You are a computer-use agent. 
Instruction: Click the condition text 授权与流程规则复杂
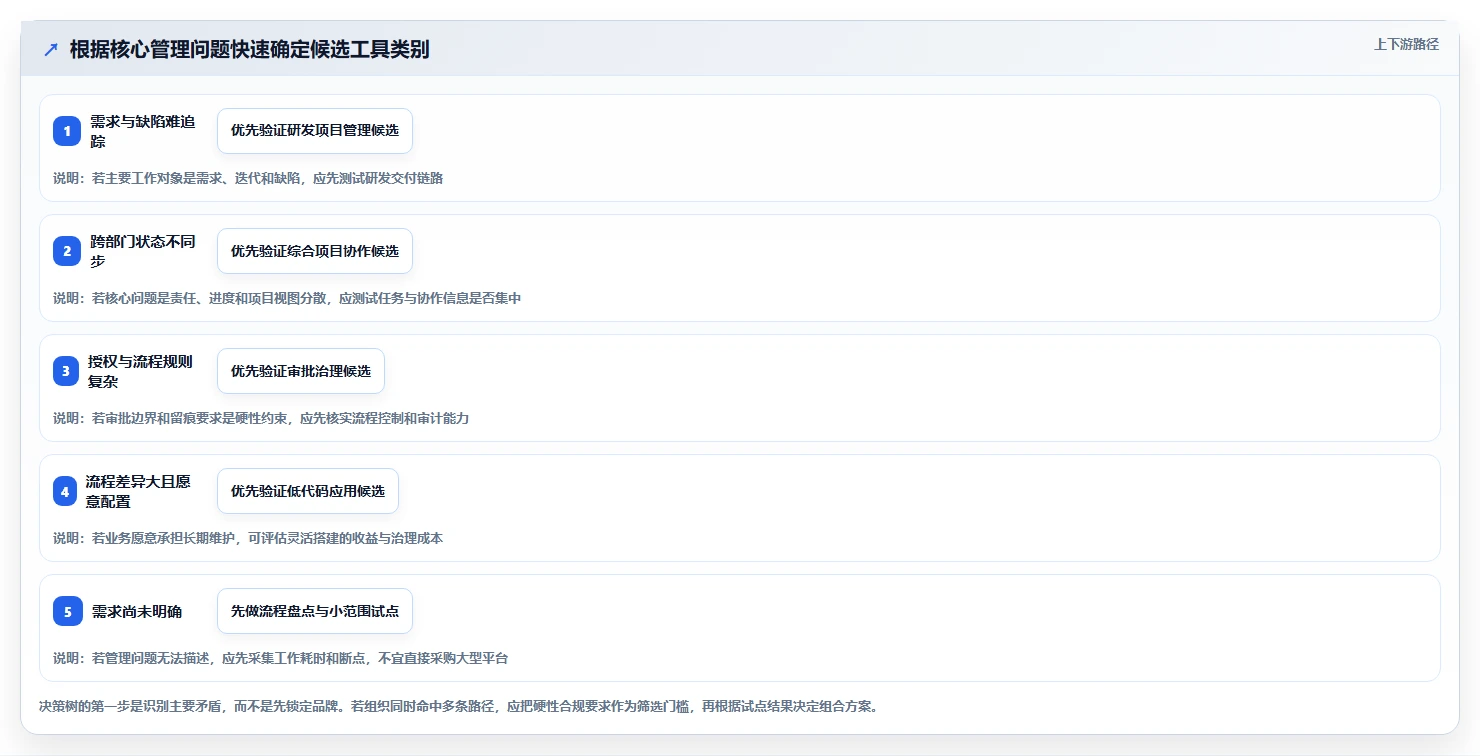point(140,371)
